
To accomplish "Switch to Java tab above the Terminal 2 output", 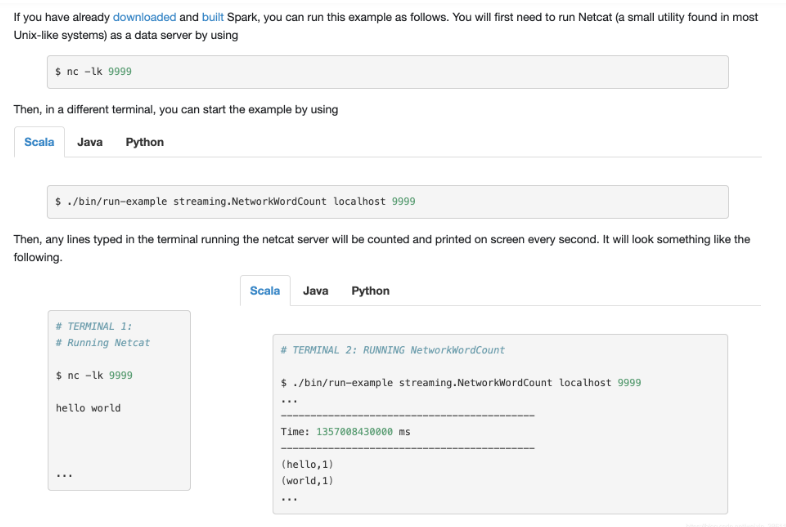I will point(316,291).
